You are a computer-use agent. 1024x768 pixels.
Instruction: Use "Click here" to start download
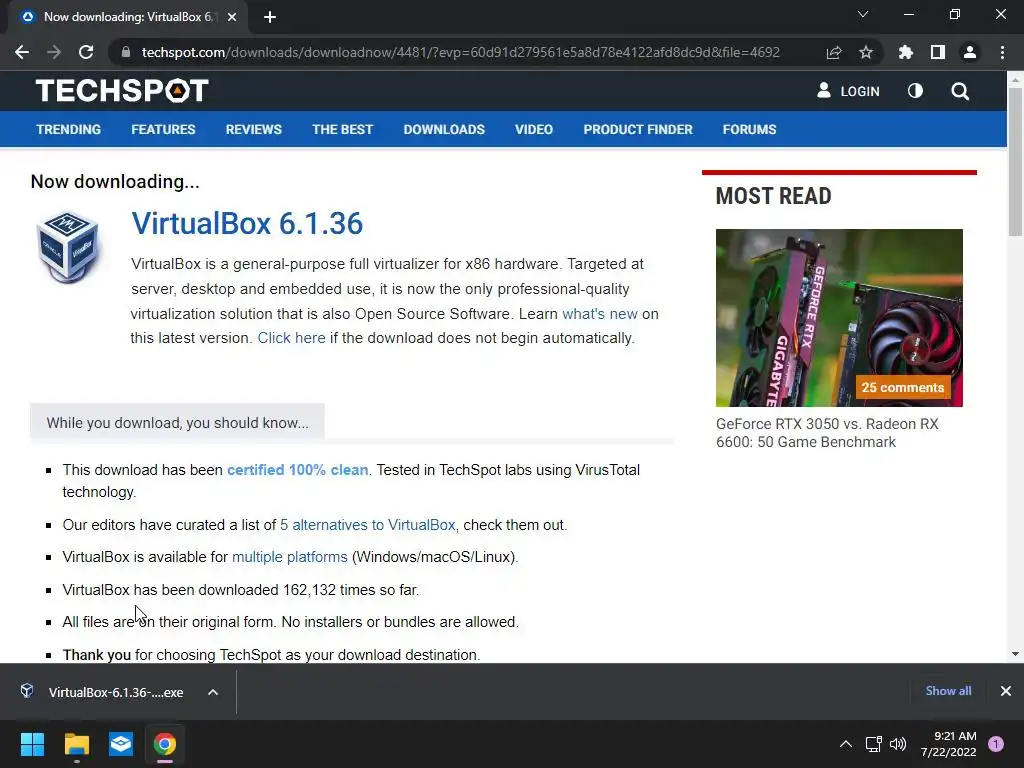coord(291,338)
